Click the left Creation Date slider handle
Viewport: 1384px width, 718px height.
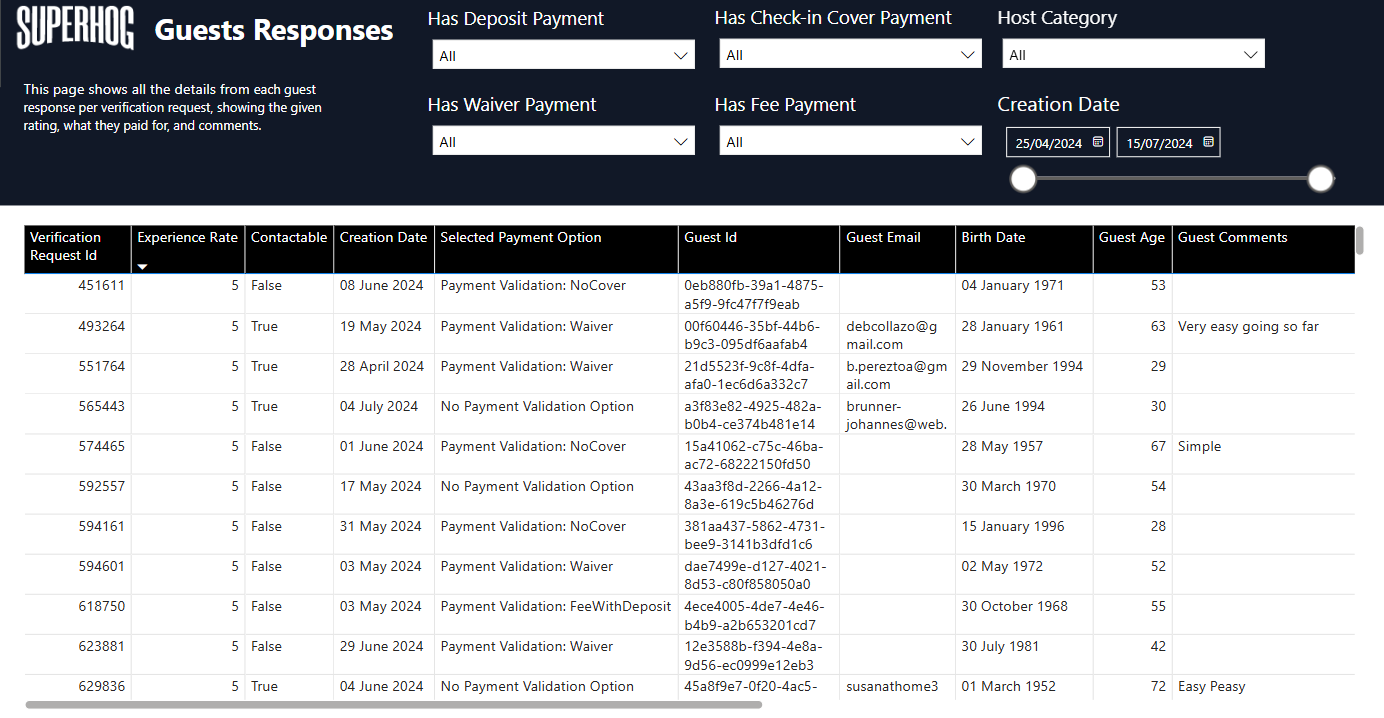1023,179
